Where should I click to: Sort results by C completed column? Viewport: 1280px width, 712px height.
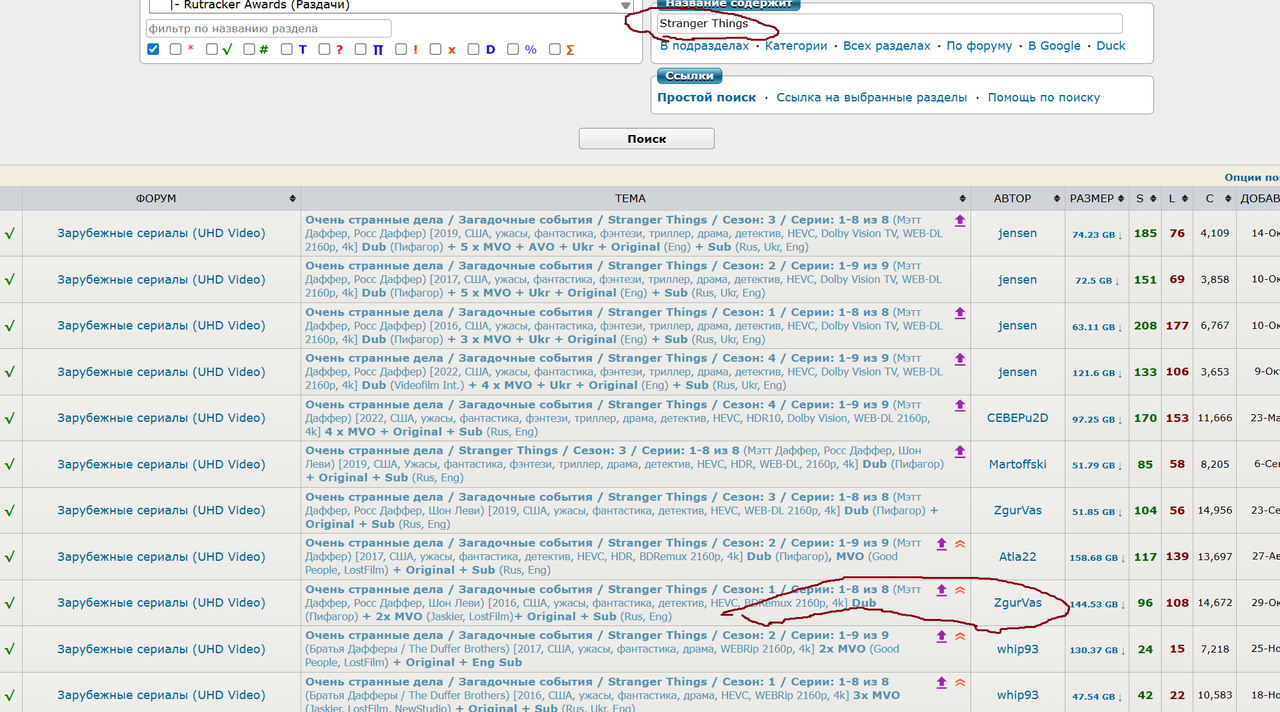[1215, 198]
